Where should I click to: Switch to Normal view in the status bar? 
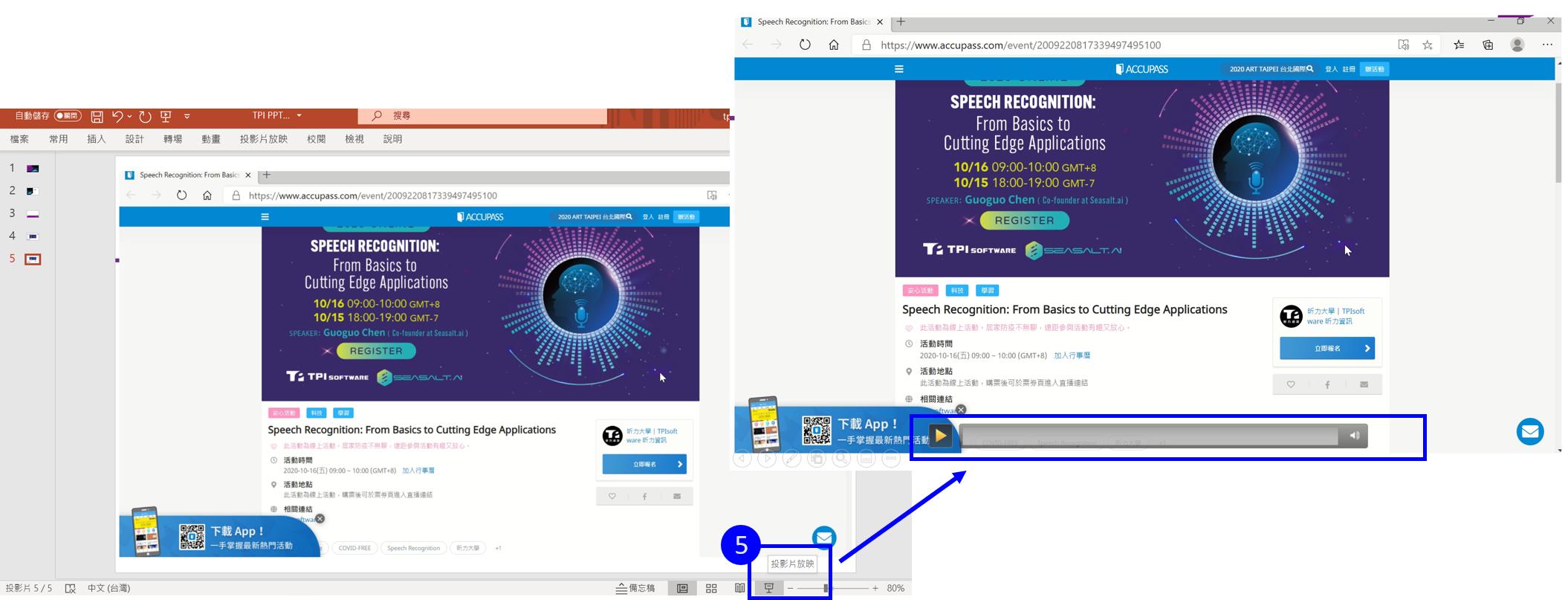pos(682,588)
